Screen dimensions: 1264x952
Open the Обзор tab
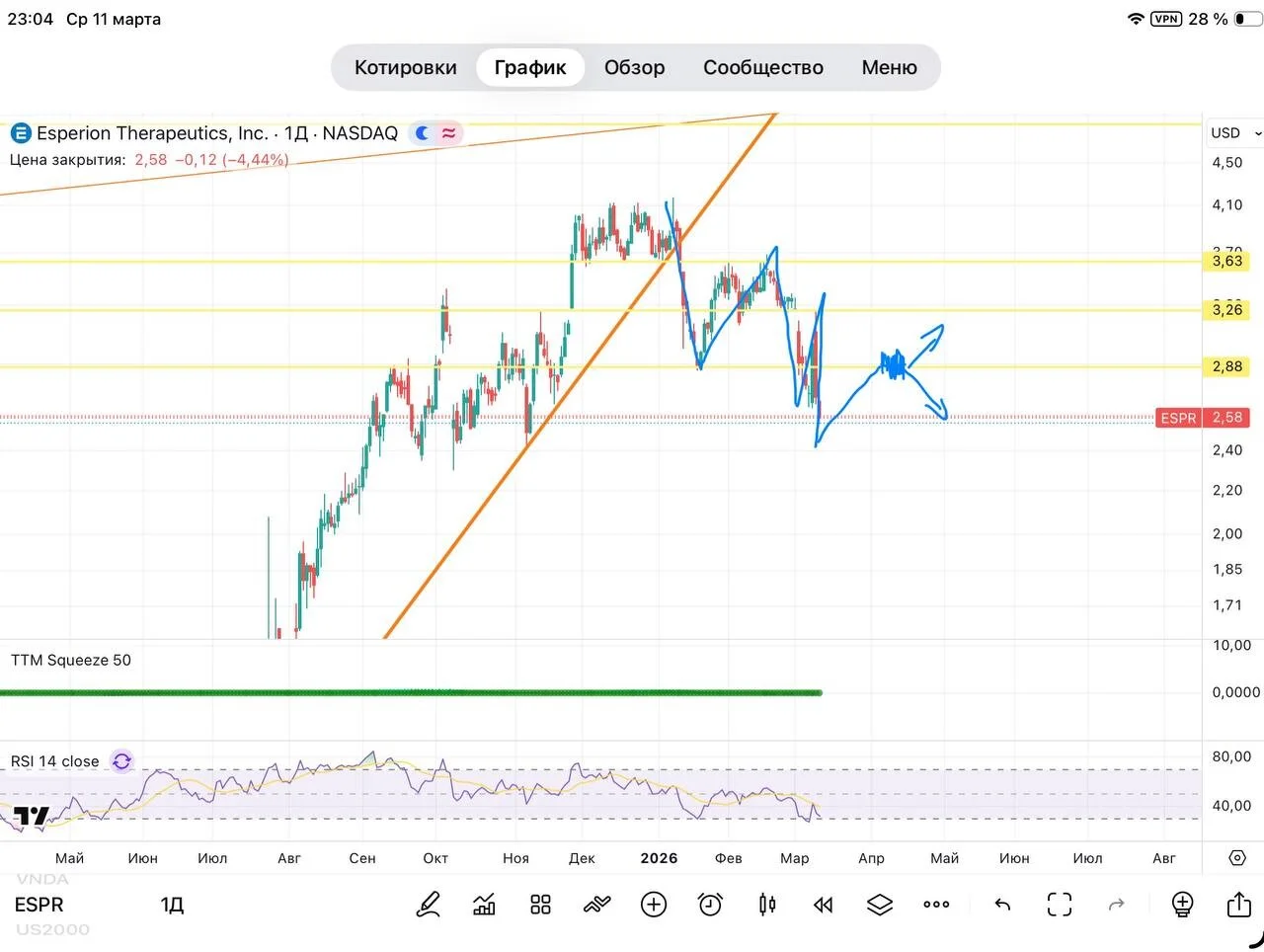635,67
